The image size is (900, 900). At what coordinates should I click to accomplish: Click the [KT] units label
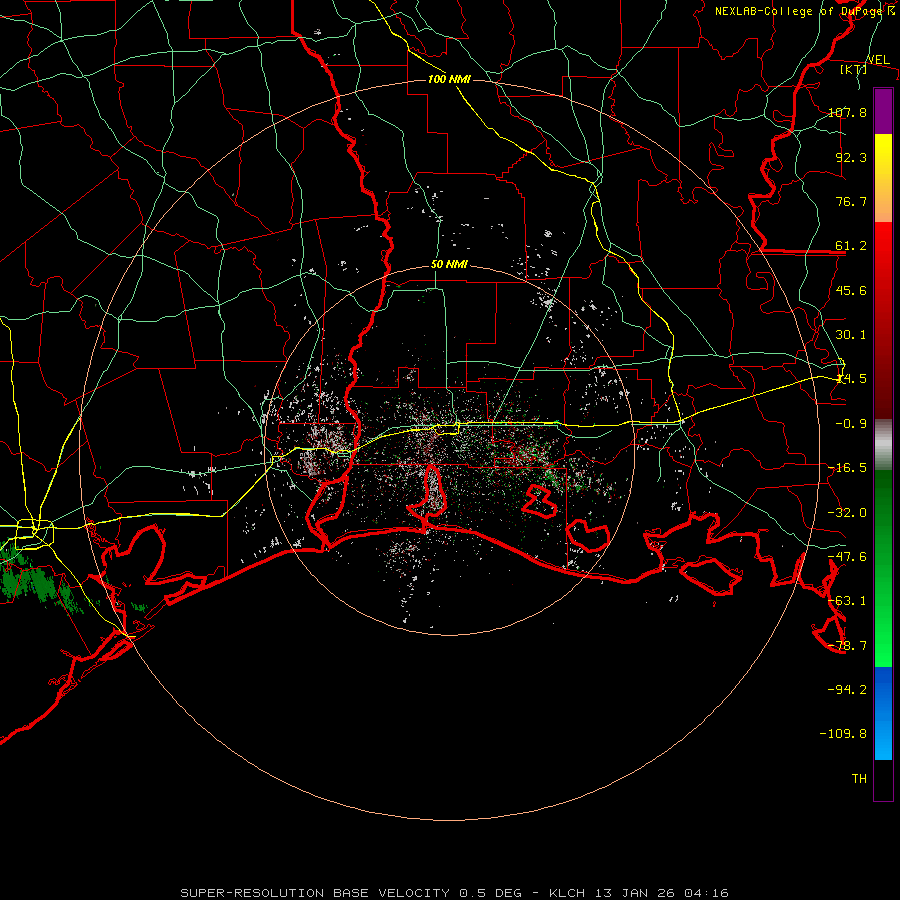coord(853,69)
